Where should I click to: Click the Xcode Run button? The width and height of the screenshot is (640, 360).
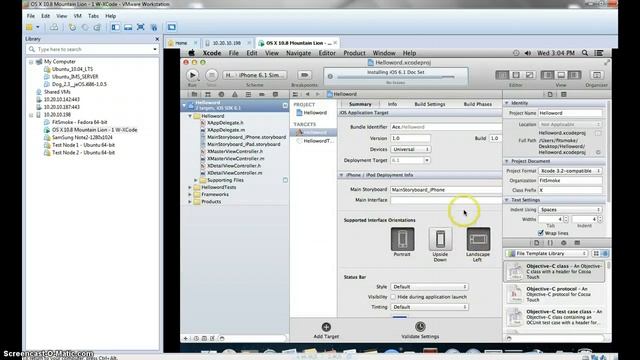point(192,75)
